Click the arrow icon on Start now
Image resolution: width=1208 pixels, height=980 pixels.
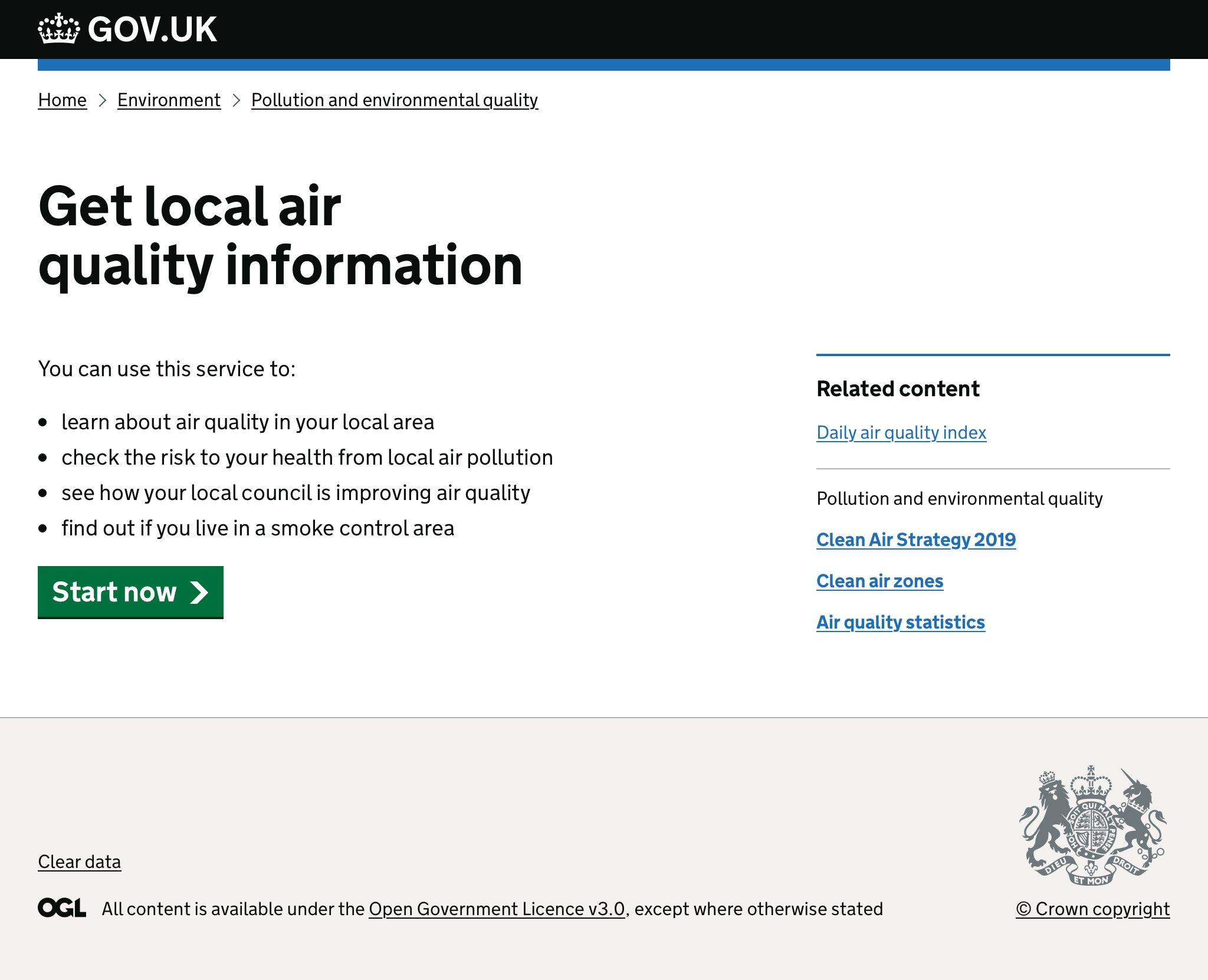coord(199,593)
